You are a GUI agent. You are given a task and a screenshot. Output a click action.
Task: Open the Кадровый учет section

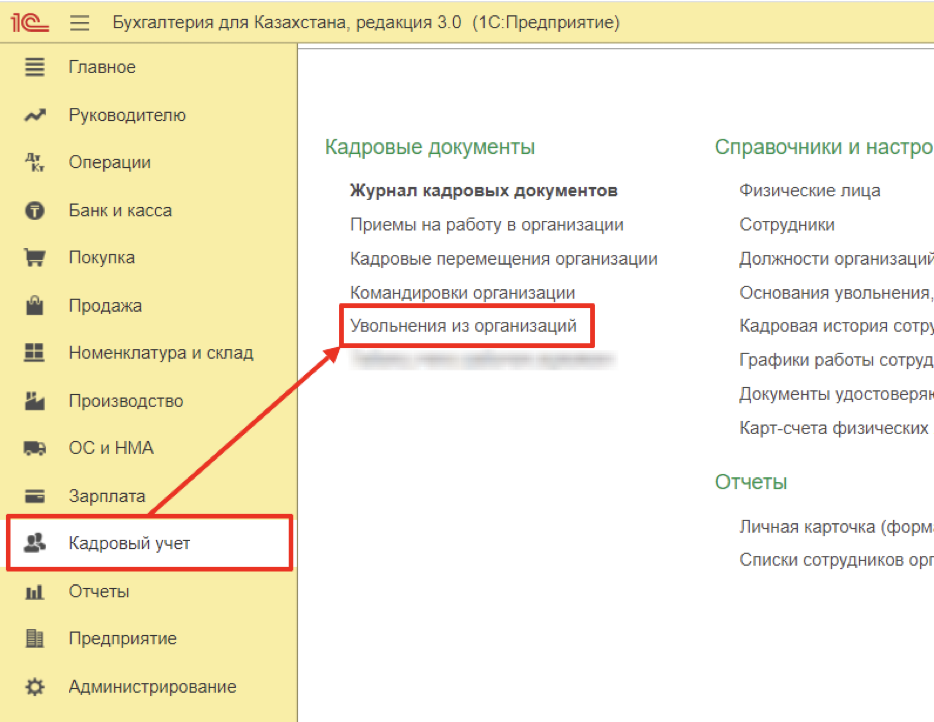pos(129,543)
